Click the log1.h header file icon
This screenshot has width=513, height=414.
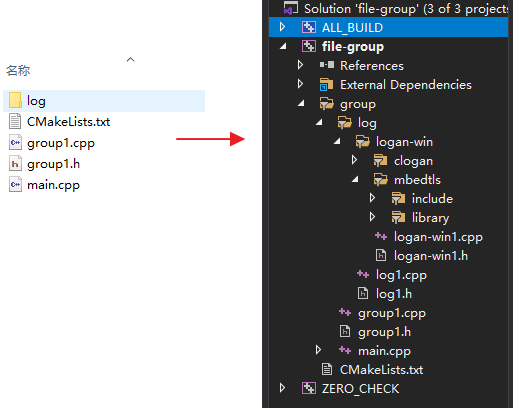tap(363, 294)
